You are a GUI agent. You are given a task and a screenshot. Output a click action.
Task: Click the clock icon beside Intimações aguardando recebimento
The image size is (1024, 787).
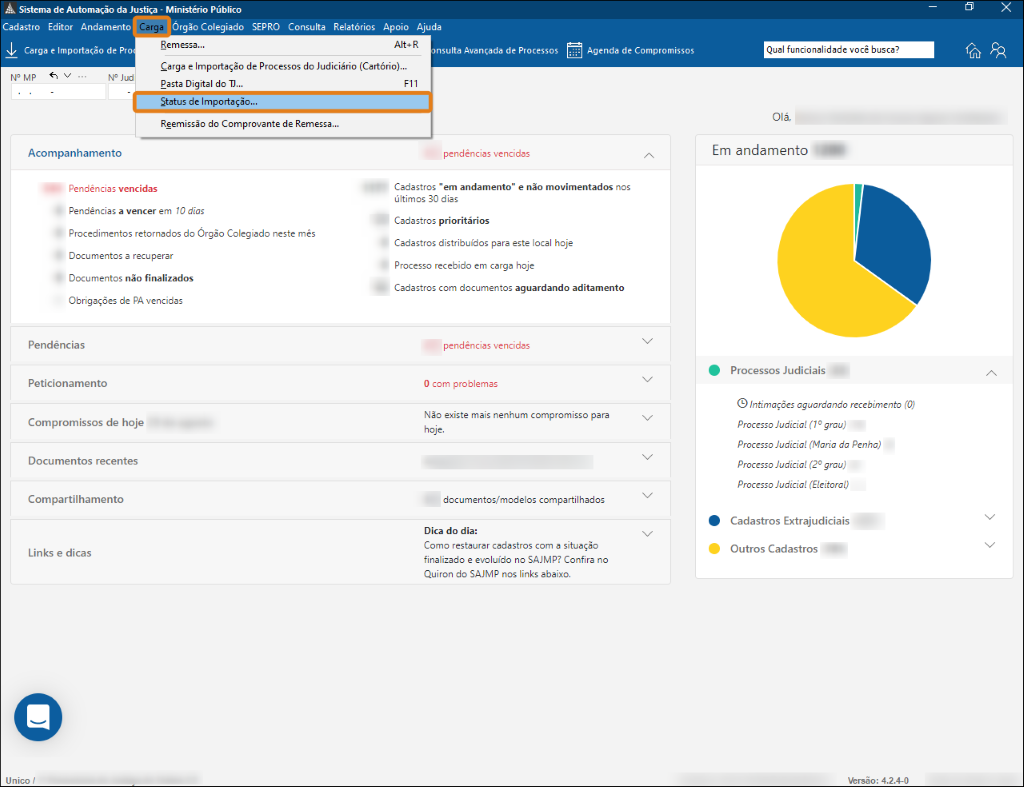[x=742, y=404]
